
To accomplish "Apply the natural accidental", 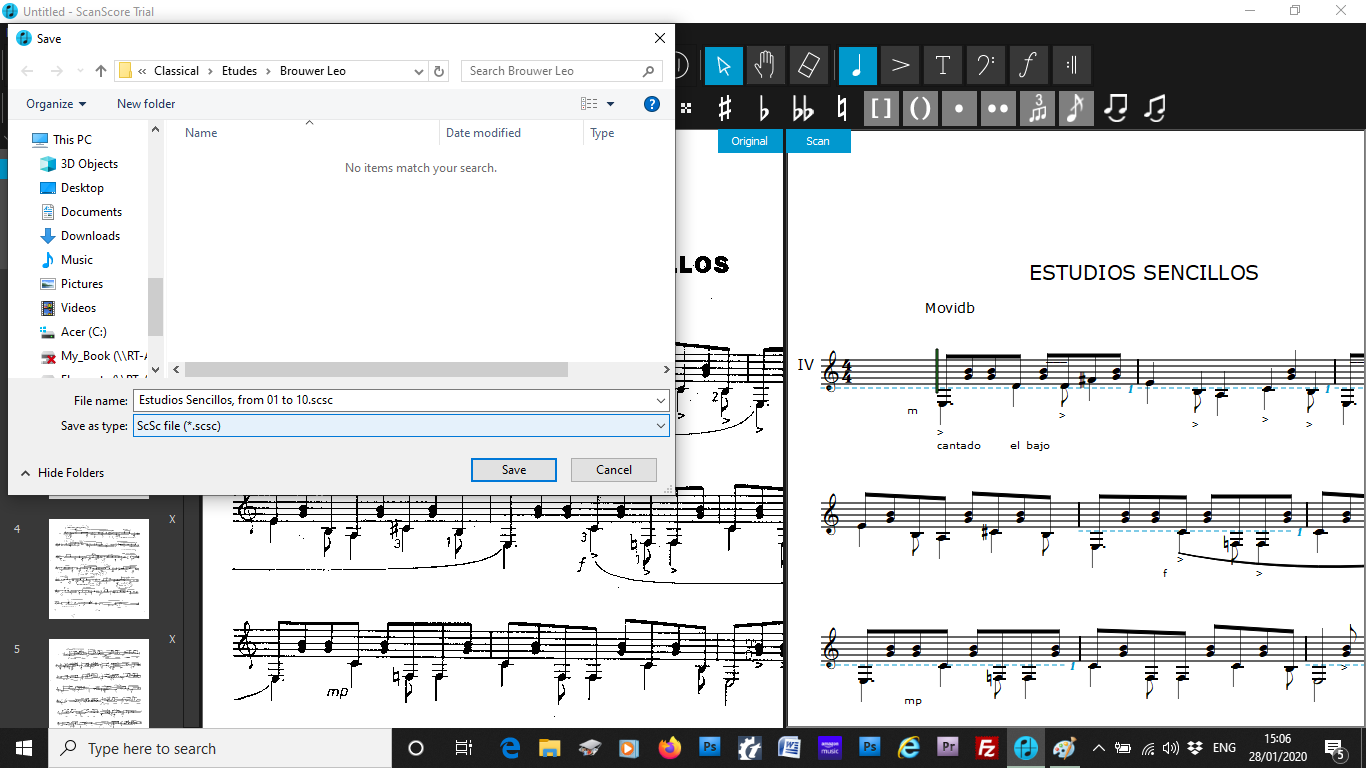I will tap(842, 108).
